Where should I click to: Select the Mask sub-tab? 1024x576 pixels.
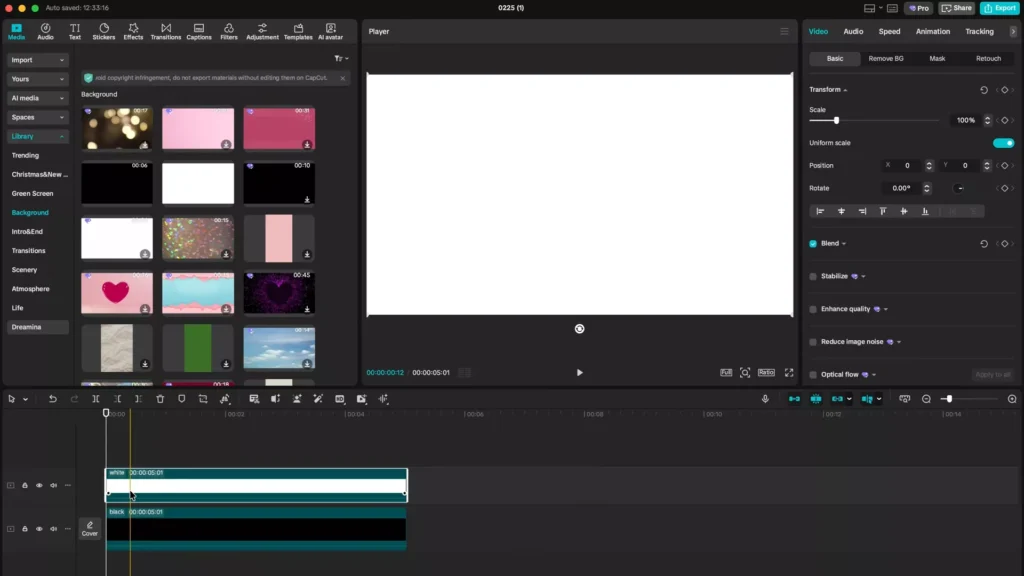(937, 59)
